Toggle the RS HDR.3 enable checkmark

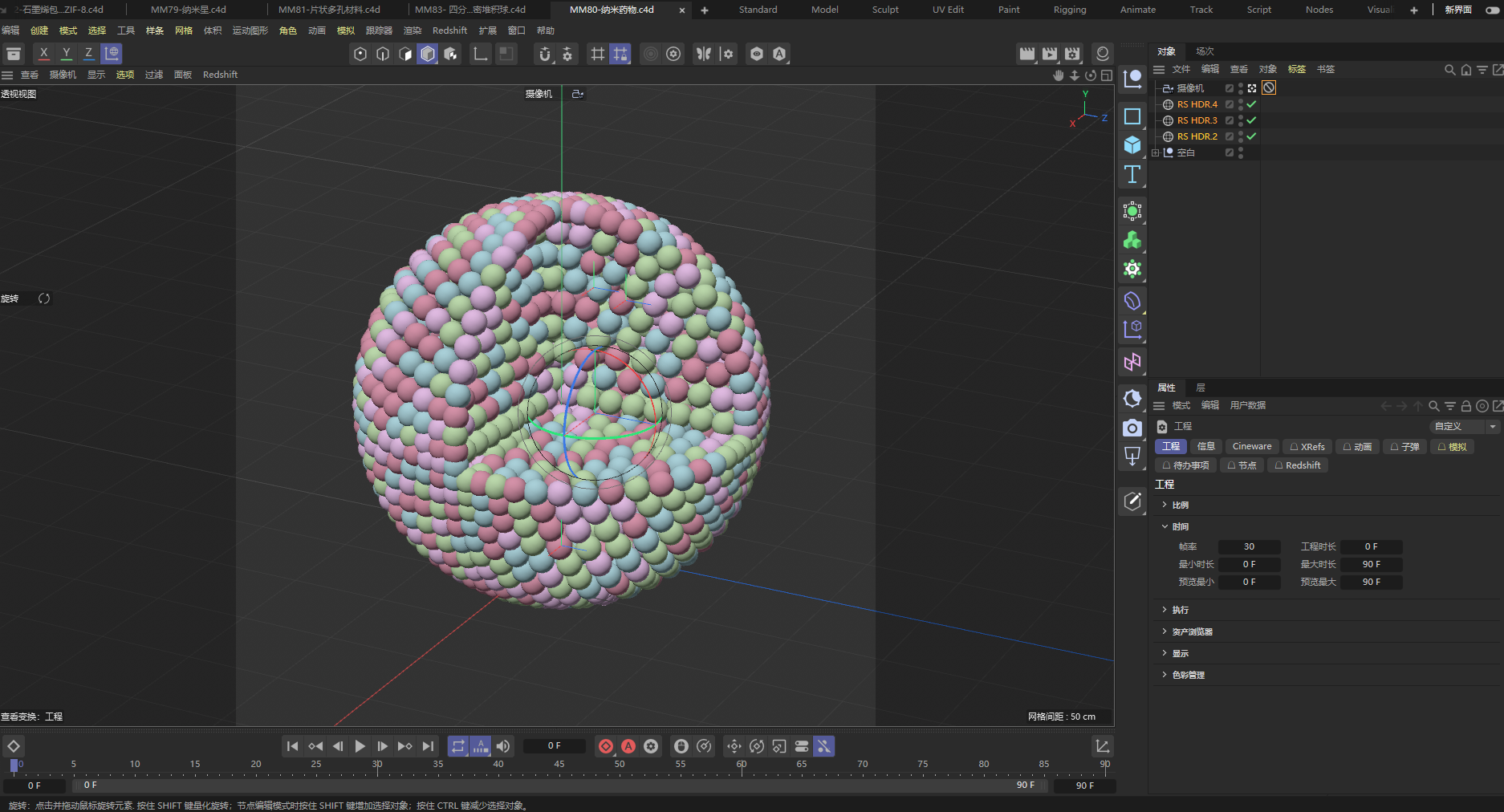click(x=1251, y=120)
